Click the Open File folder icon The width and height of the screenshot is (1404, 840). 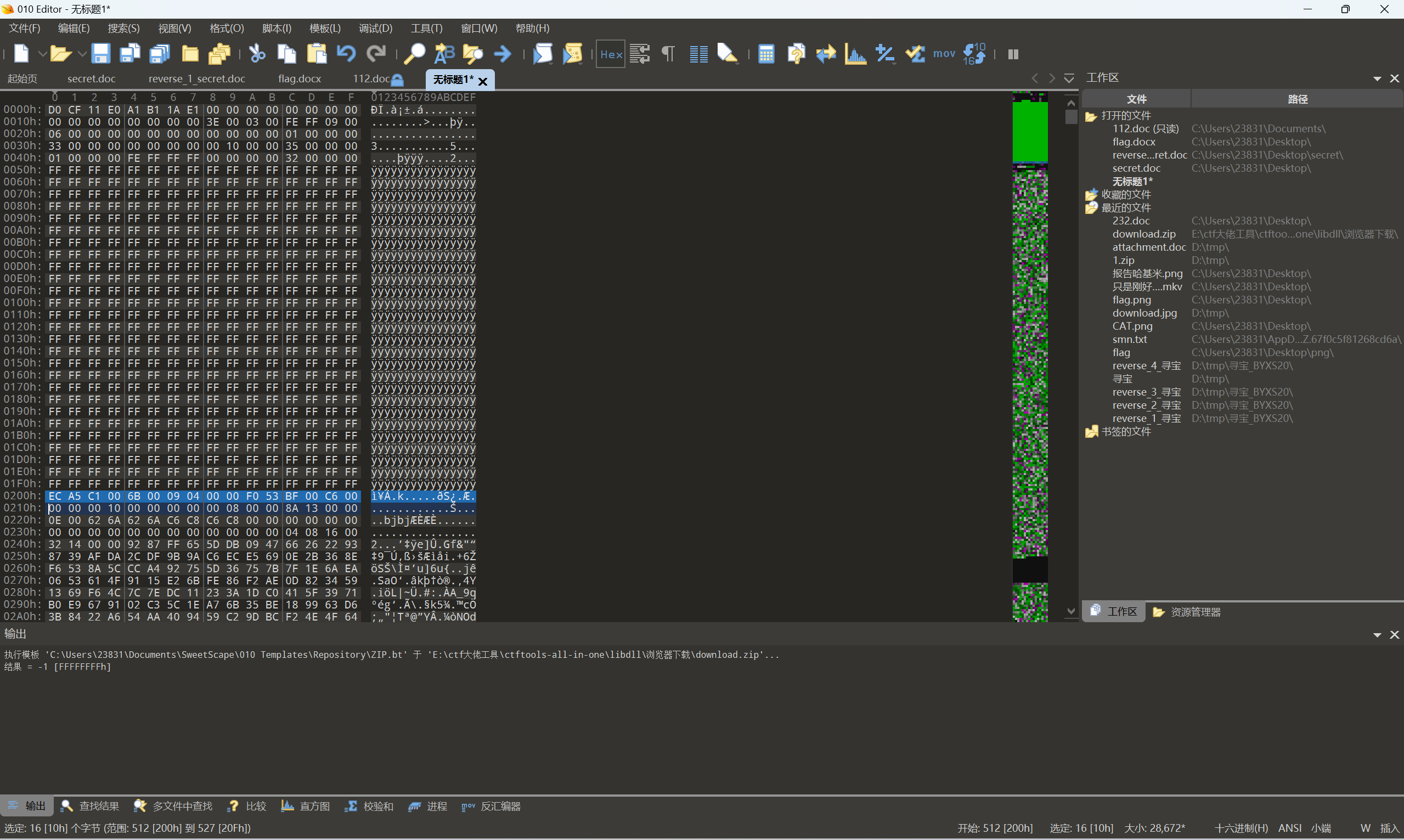pyautogui.click(x=60, y=54)
